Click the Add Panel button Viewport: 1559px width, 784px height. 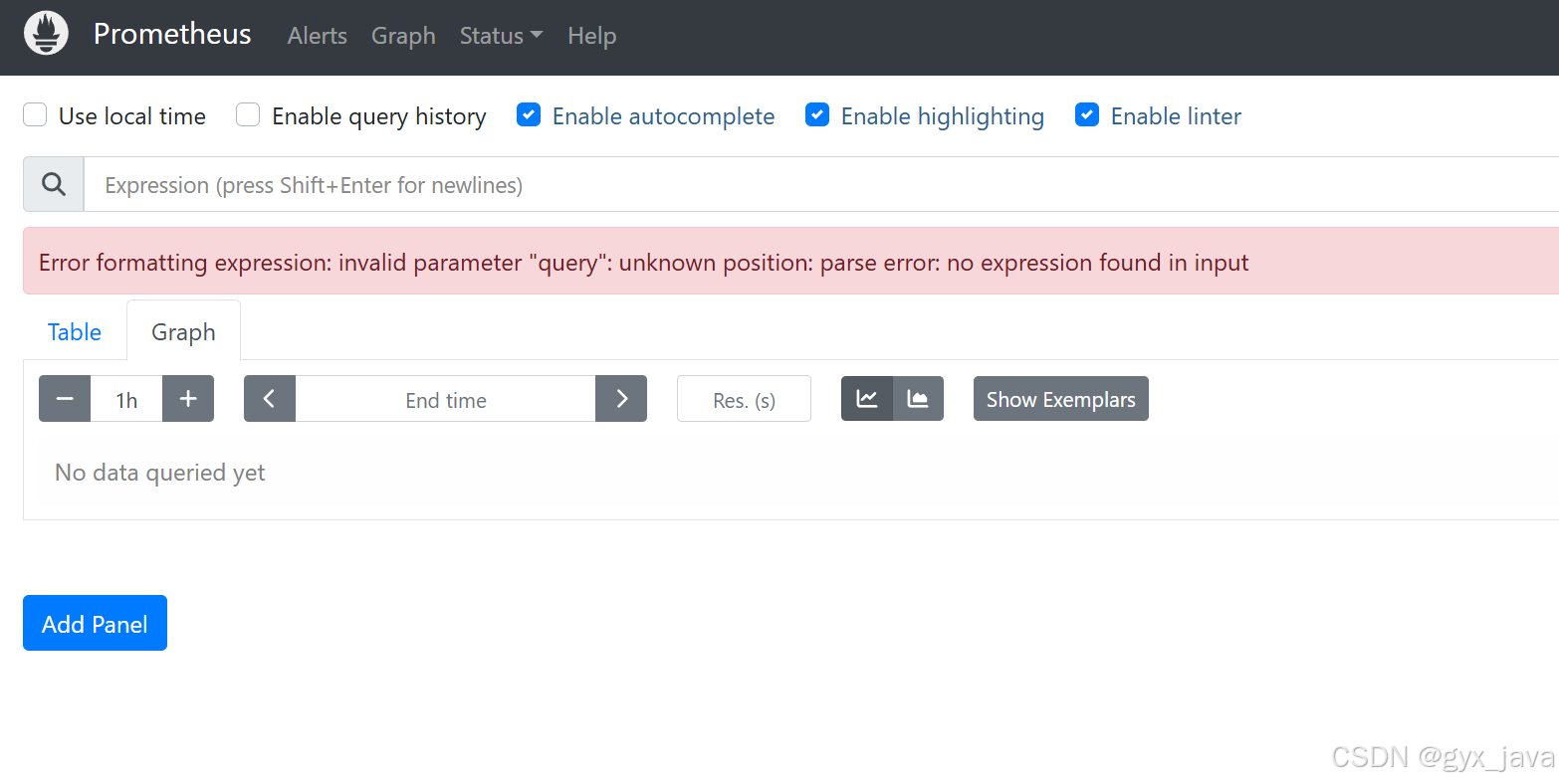pyautogui.click(x=95, y=623)
